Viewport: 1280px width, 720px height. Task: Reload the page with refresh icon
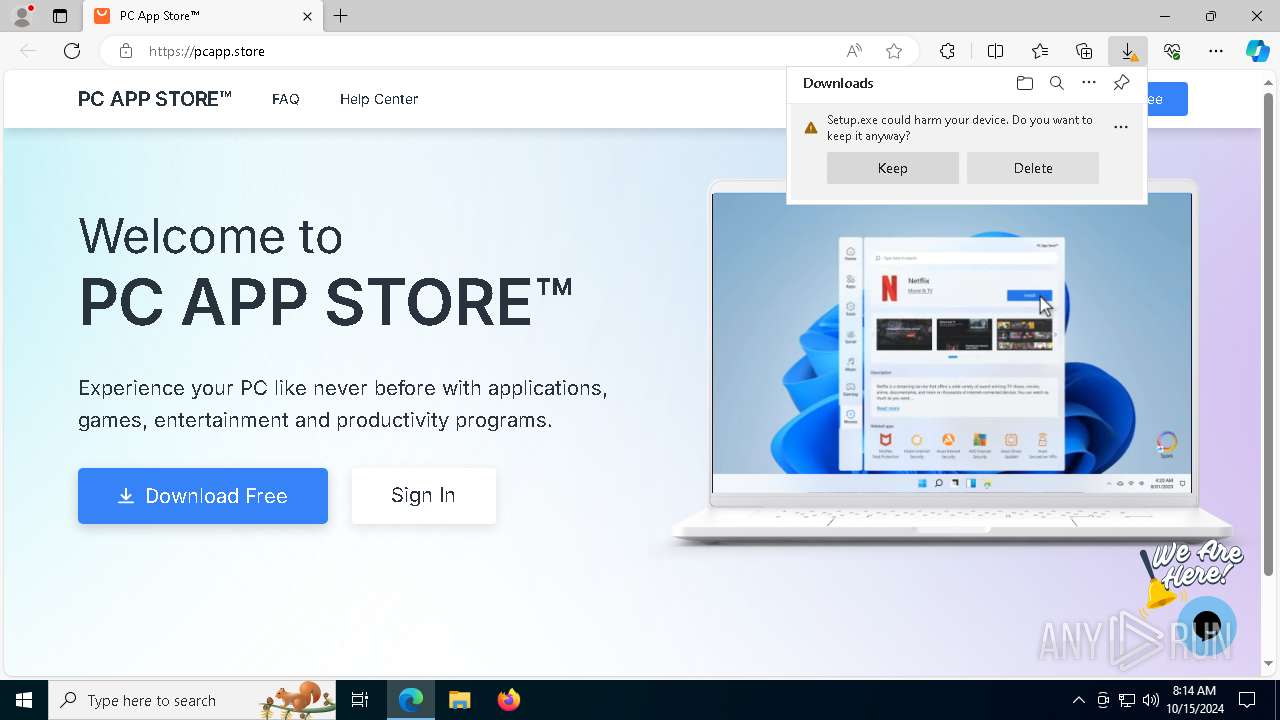(x=72, y=51)
